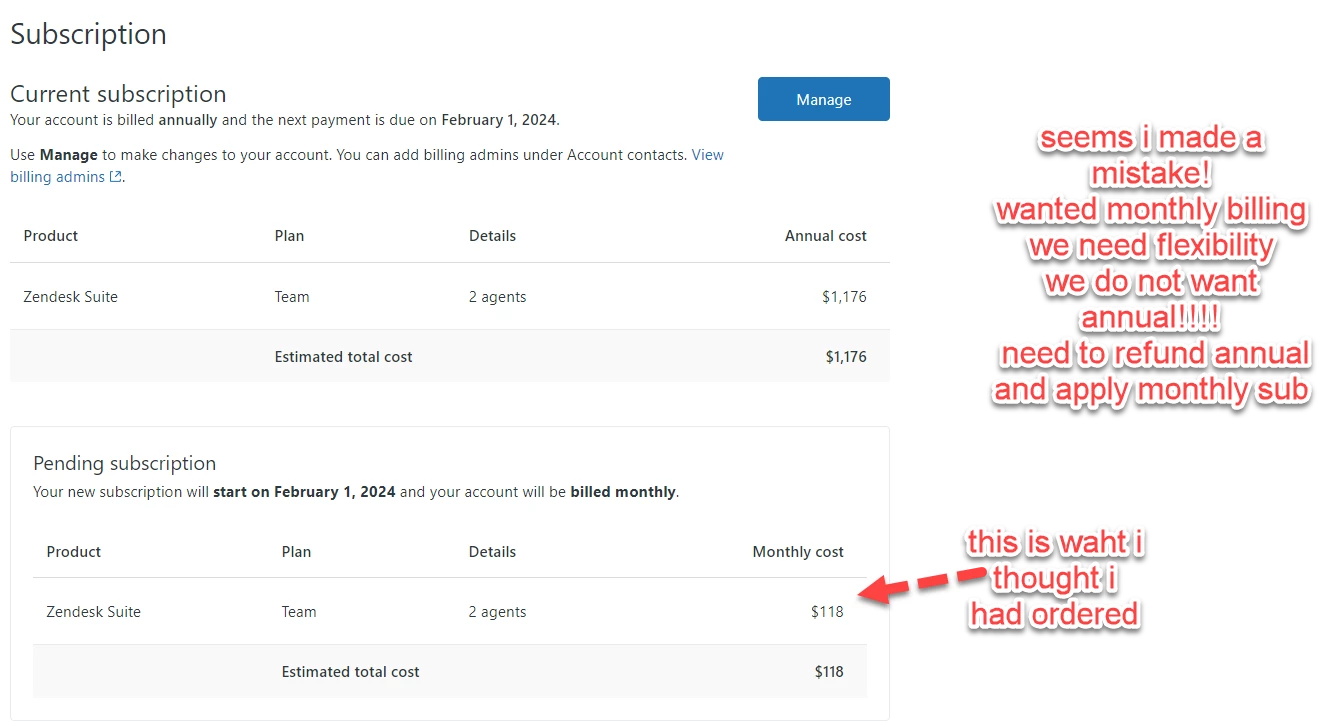Select the Current subscription heading

pos(118,94)
